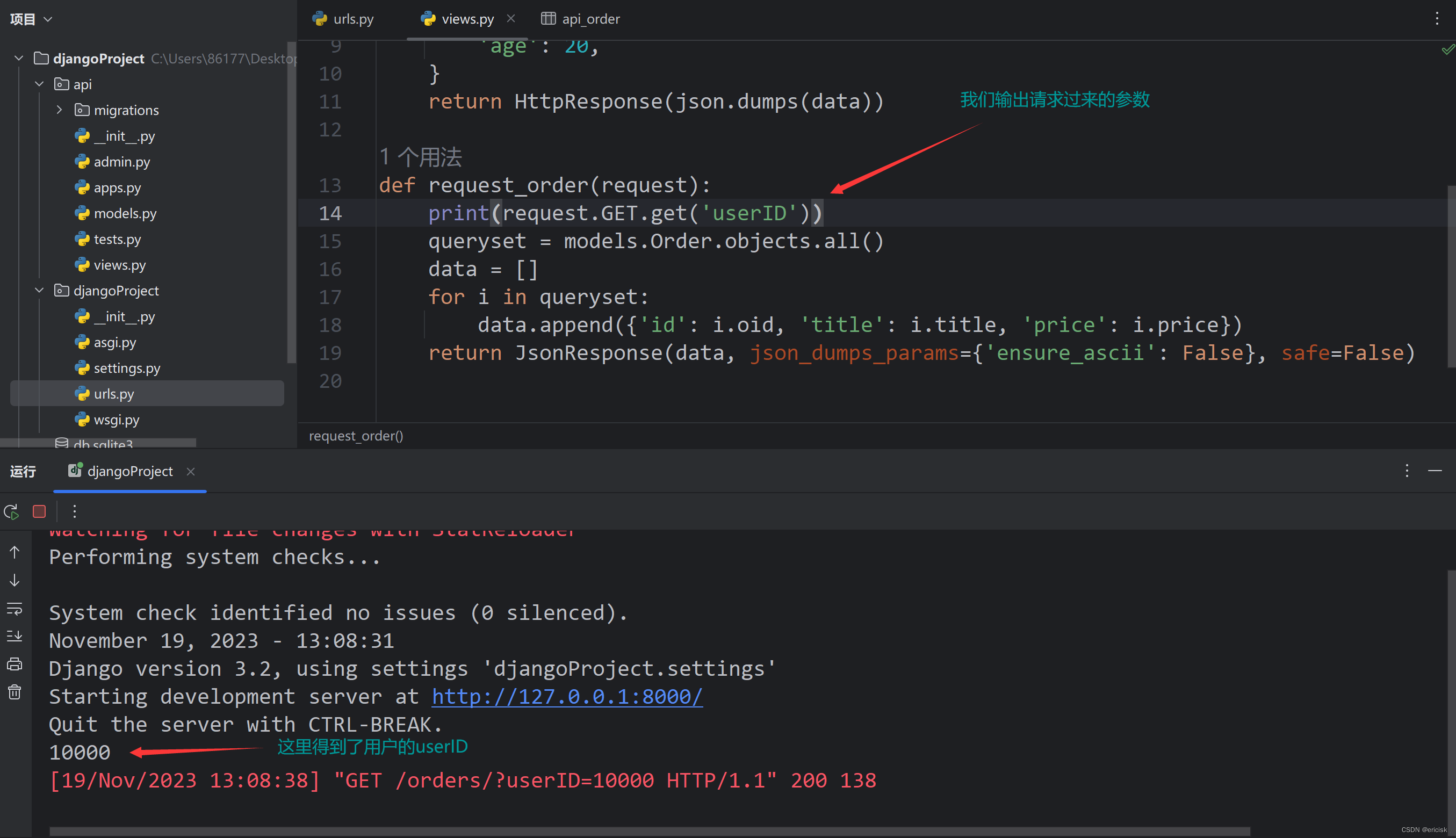Close the views.py tab
The width and height of the screenshot is (1456, 838).
tap(510, 18)
